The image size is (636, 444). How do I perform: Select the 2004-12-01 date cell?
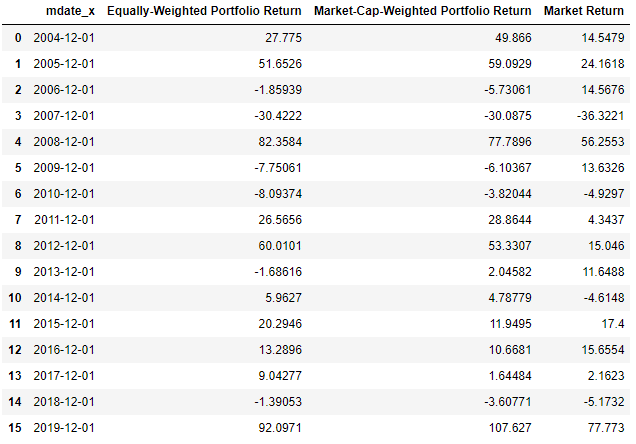[62, 38]
